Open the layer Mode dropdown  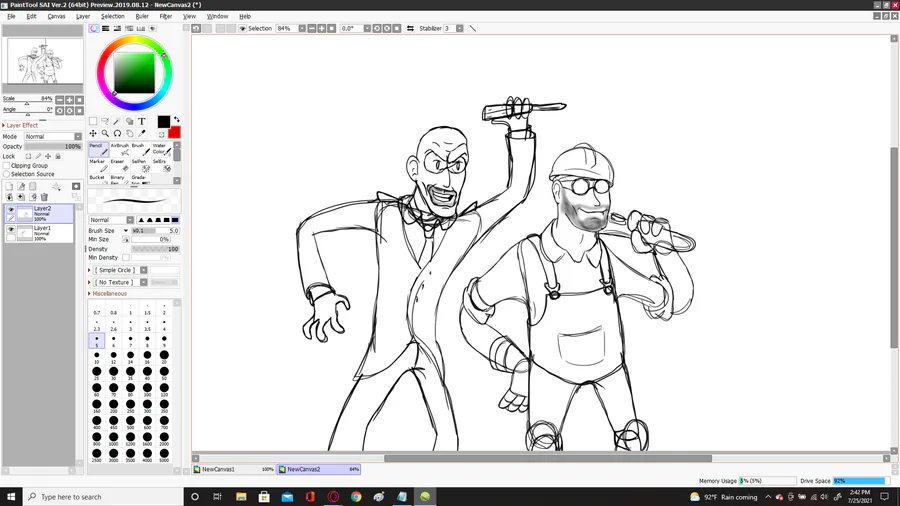click(53, 137)
